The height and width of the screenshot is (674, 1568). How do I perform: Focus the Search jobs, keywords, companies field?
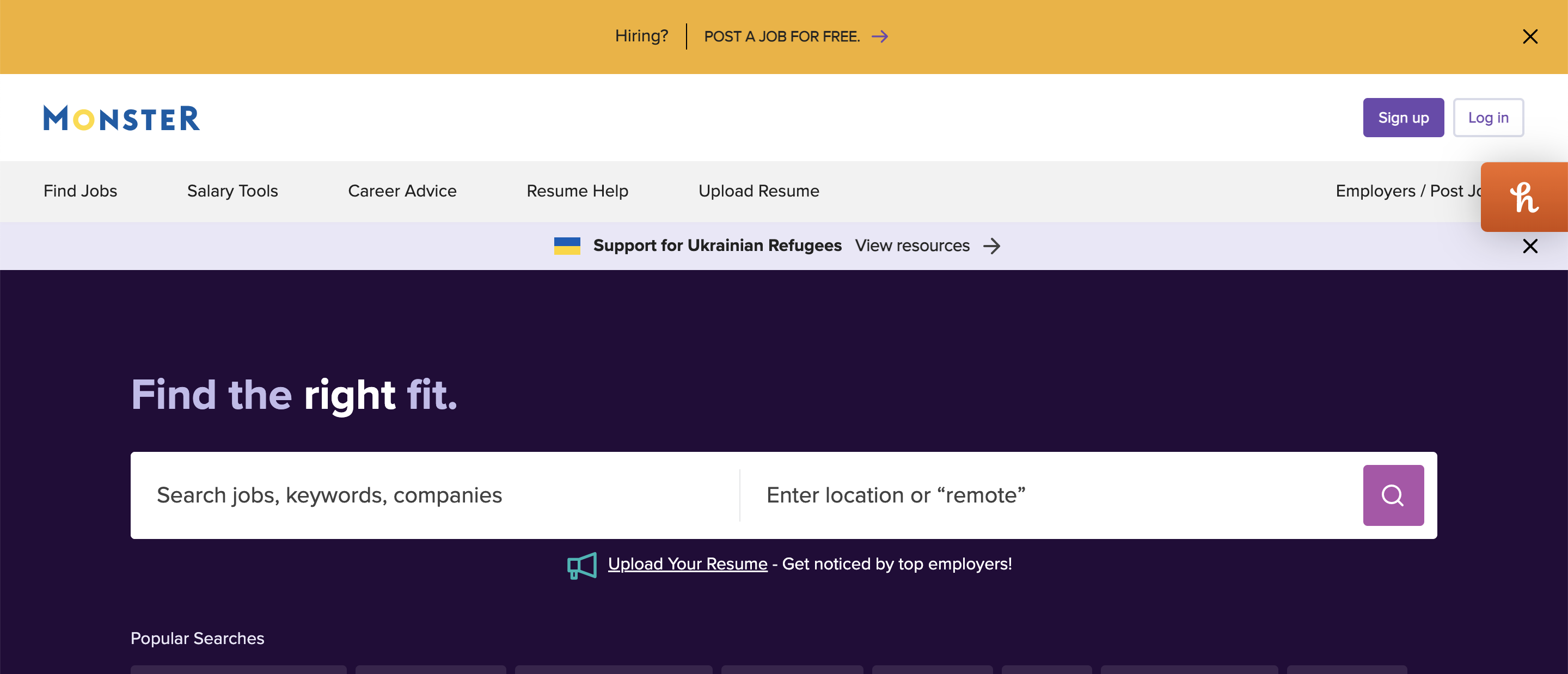tap(435, 495)
